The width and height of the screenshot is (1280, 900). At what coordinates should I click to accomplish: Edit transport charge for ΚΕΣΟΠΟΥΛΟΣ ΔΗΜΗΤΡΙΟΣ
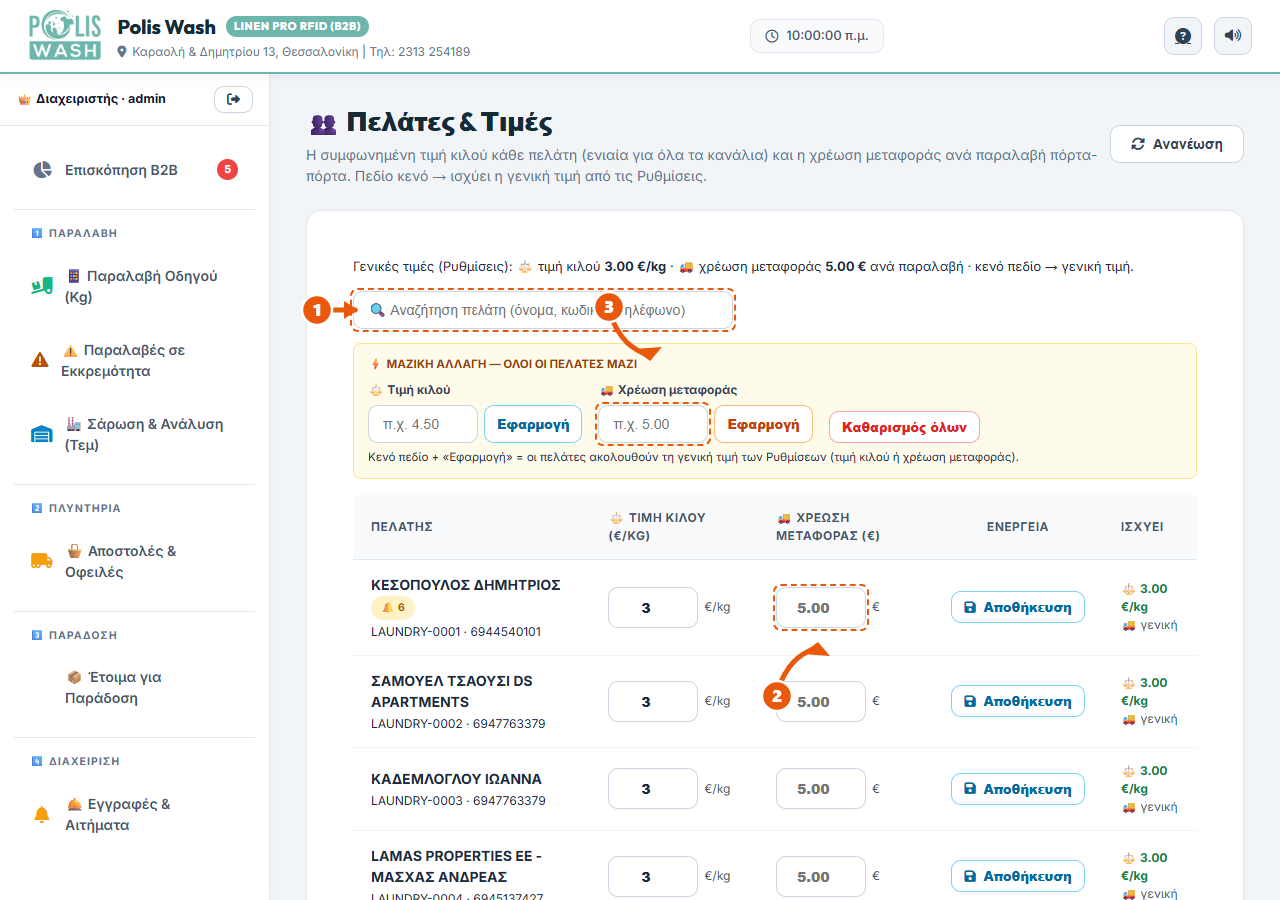[821, 608]
